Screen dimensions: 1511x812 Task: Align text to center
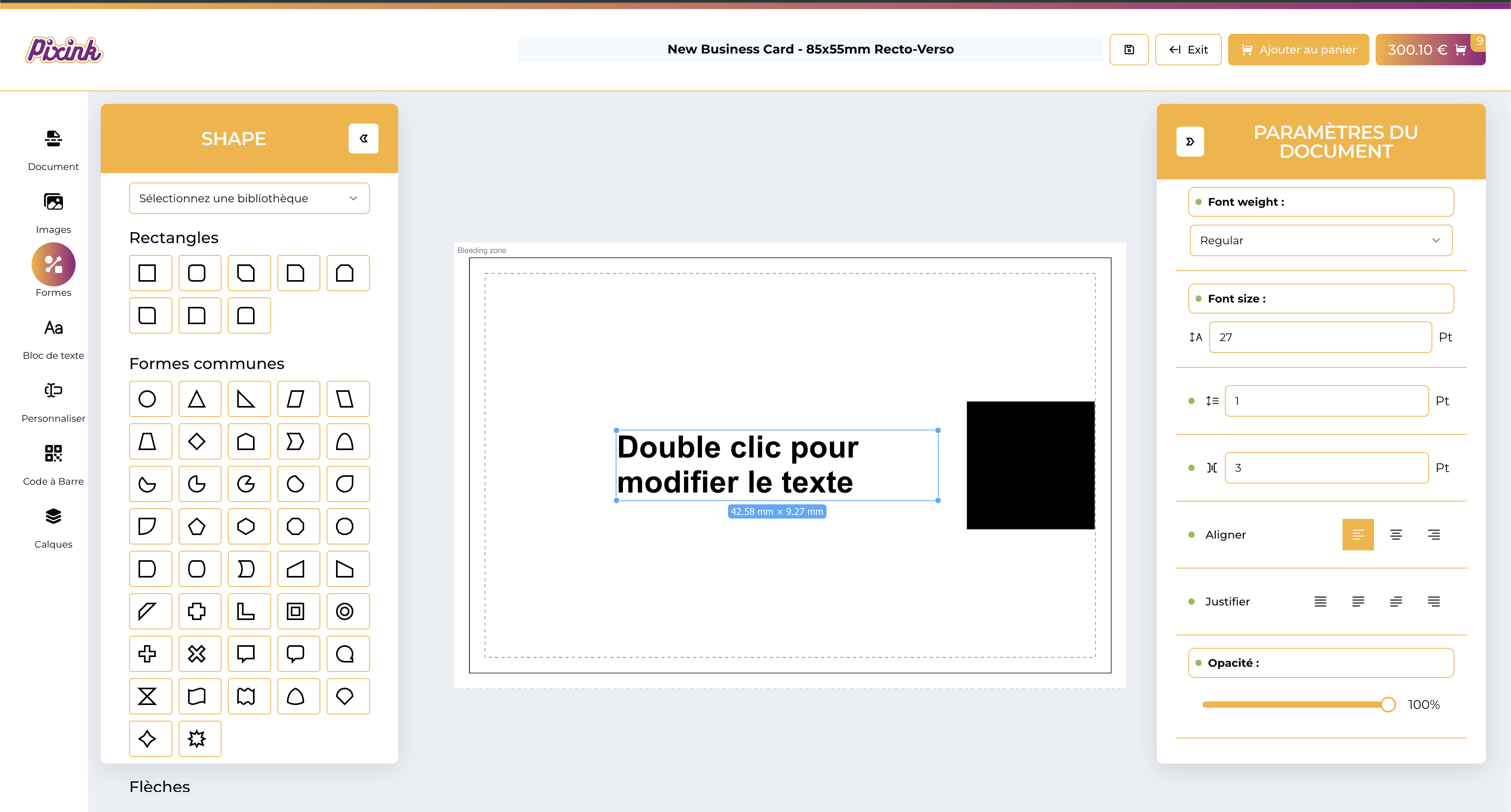pos(1395,535)
